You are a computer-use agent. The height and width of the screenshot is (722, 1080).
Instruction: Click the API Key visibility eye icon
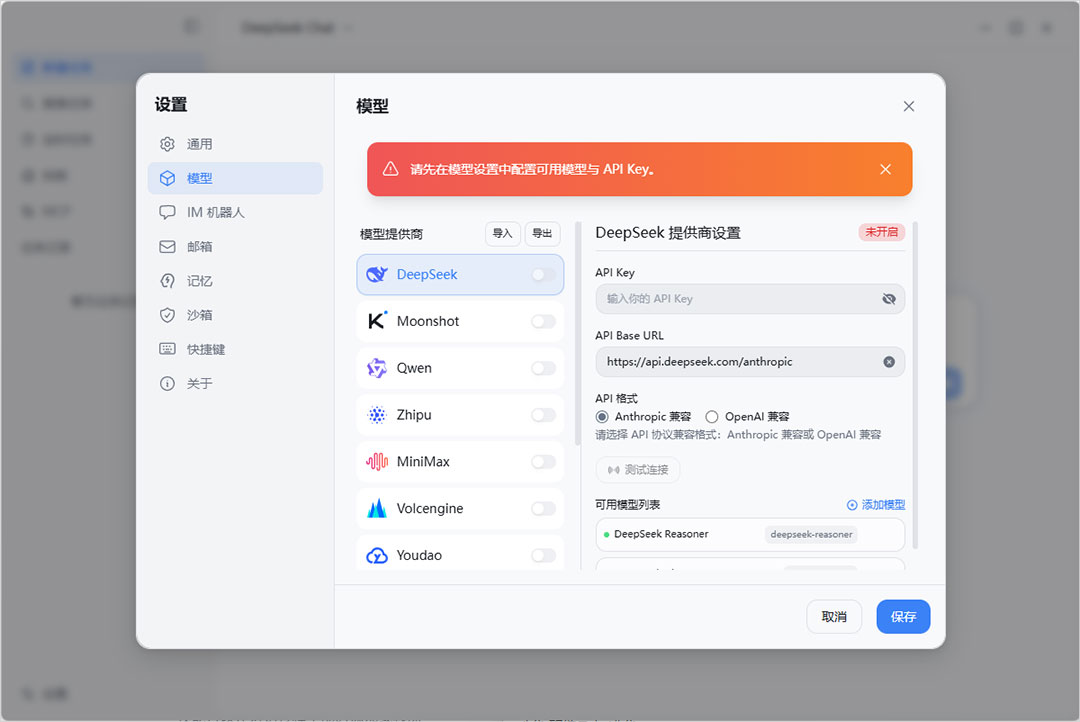click(889, 298)
